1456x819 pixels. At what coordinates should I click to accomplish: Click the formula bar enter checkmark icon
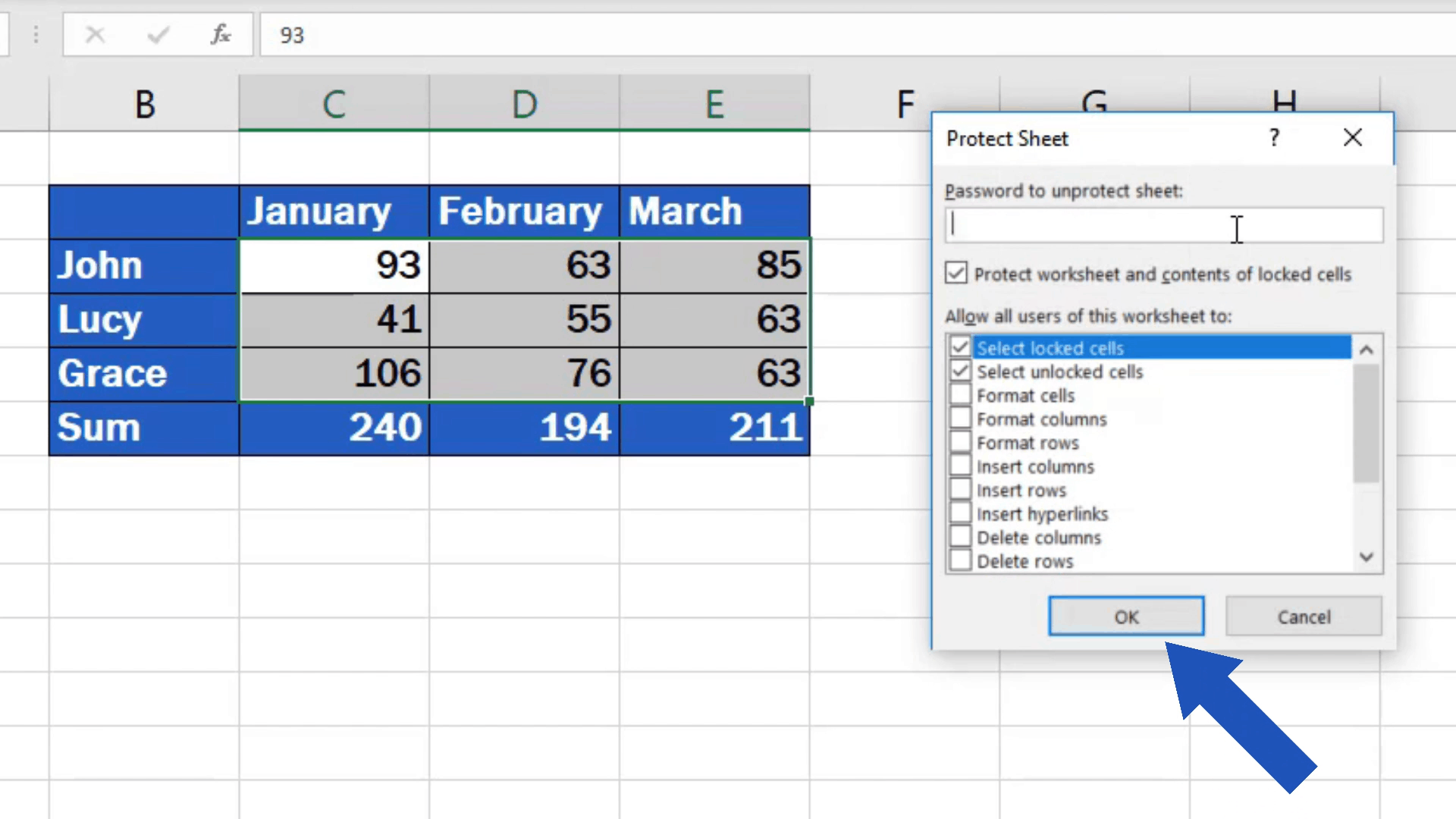click(x=158, y=34)
